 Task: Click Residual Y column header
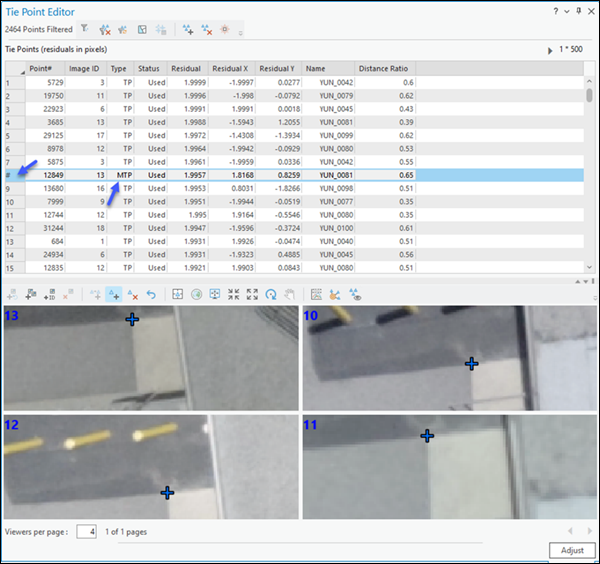[278, 68]
